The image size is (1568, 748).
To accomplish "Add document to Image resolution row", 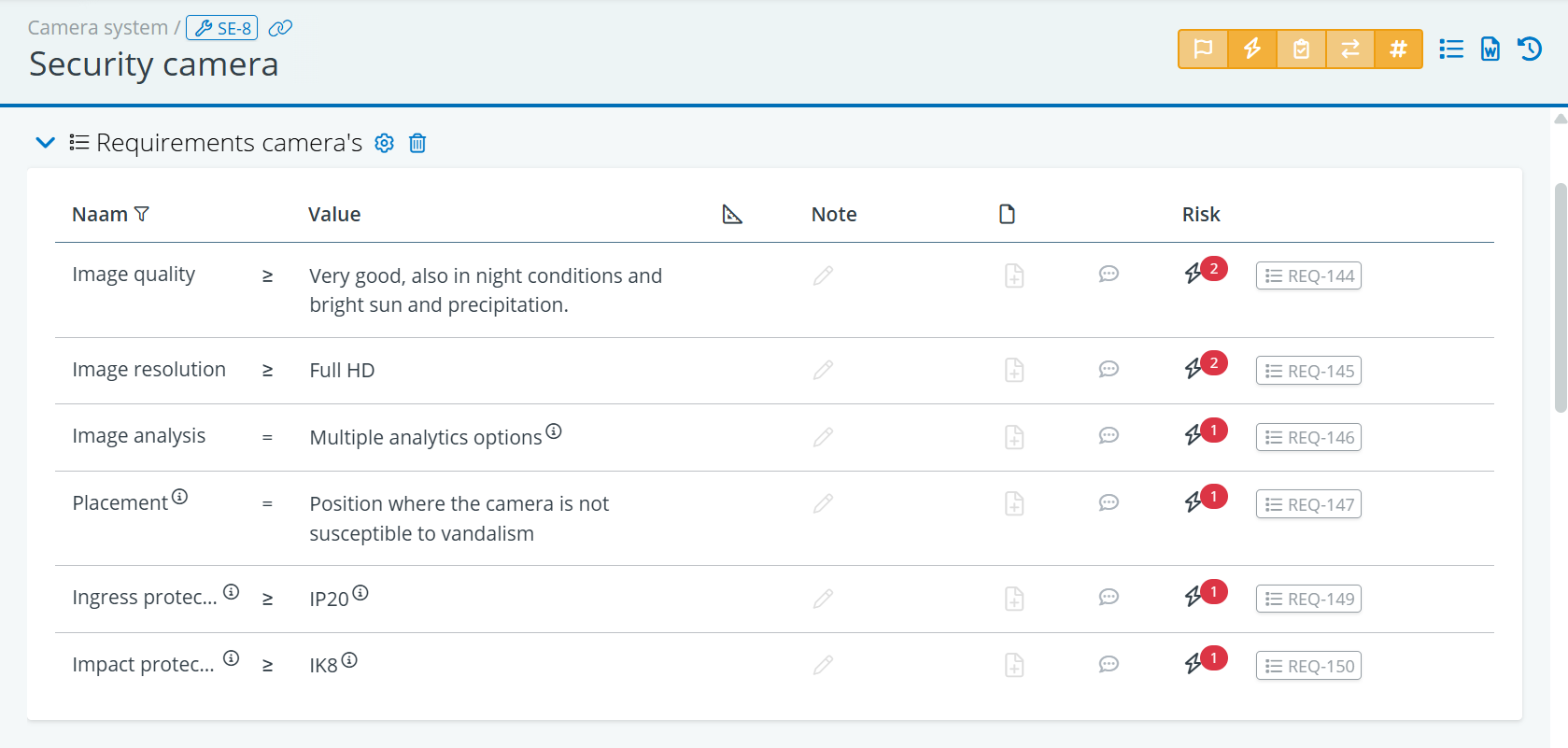I will (1014, 371).
